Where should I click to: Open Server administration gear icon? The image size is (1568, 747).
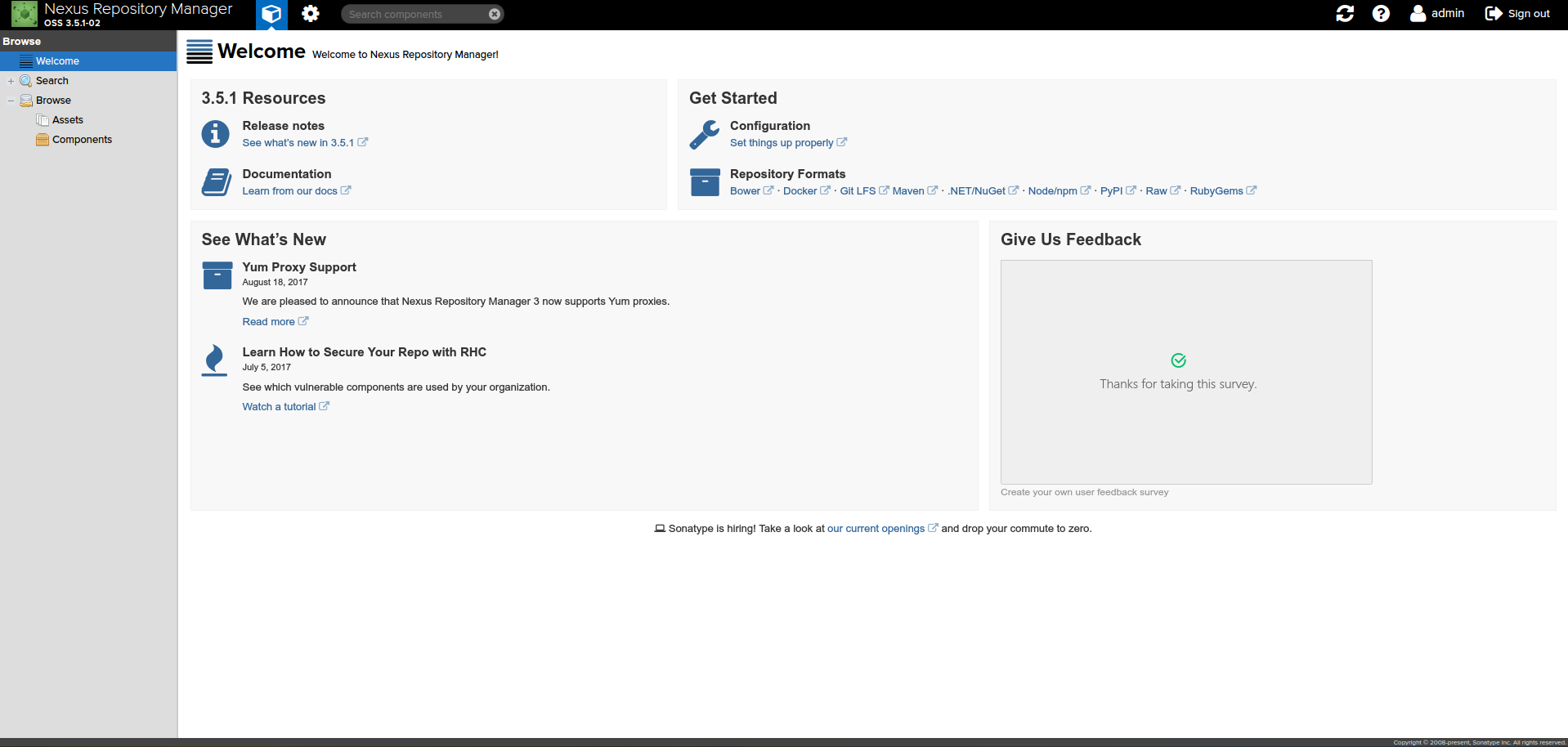pos(311,14)
